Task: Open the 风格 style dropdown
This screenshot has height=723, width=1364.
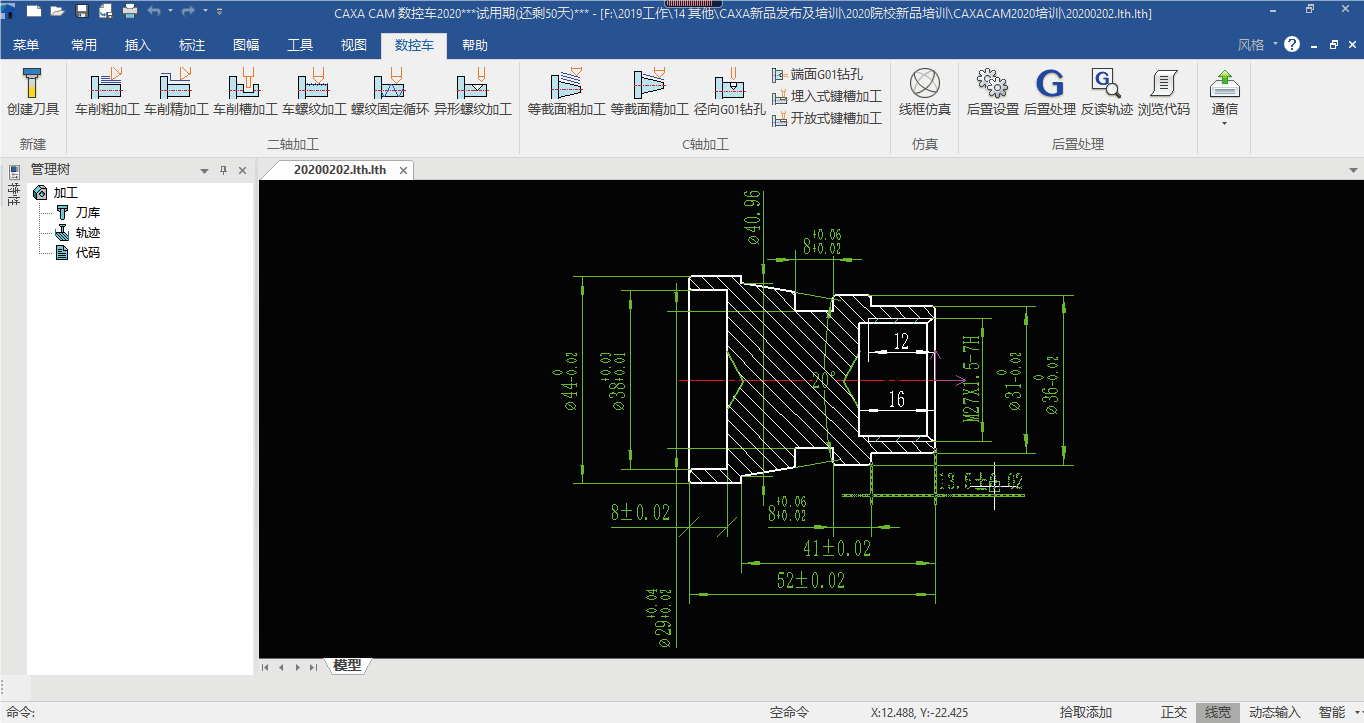Action: coord(1258,45)
